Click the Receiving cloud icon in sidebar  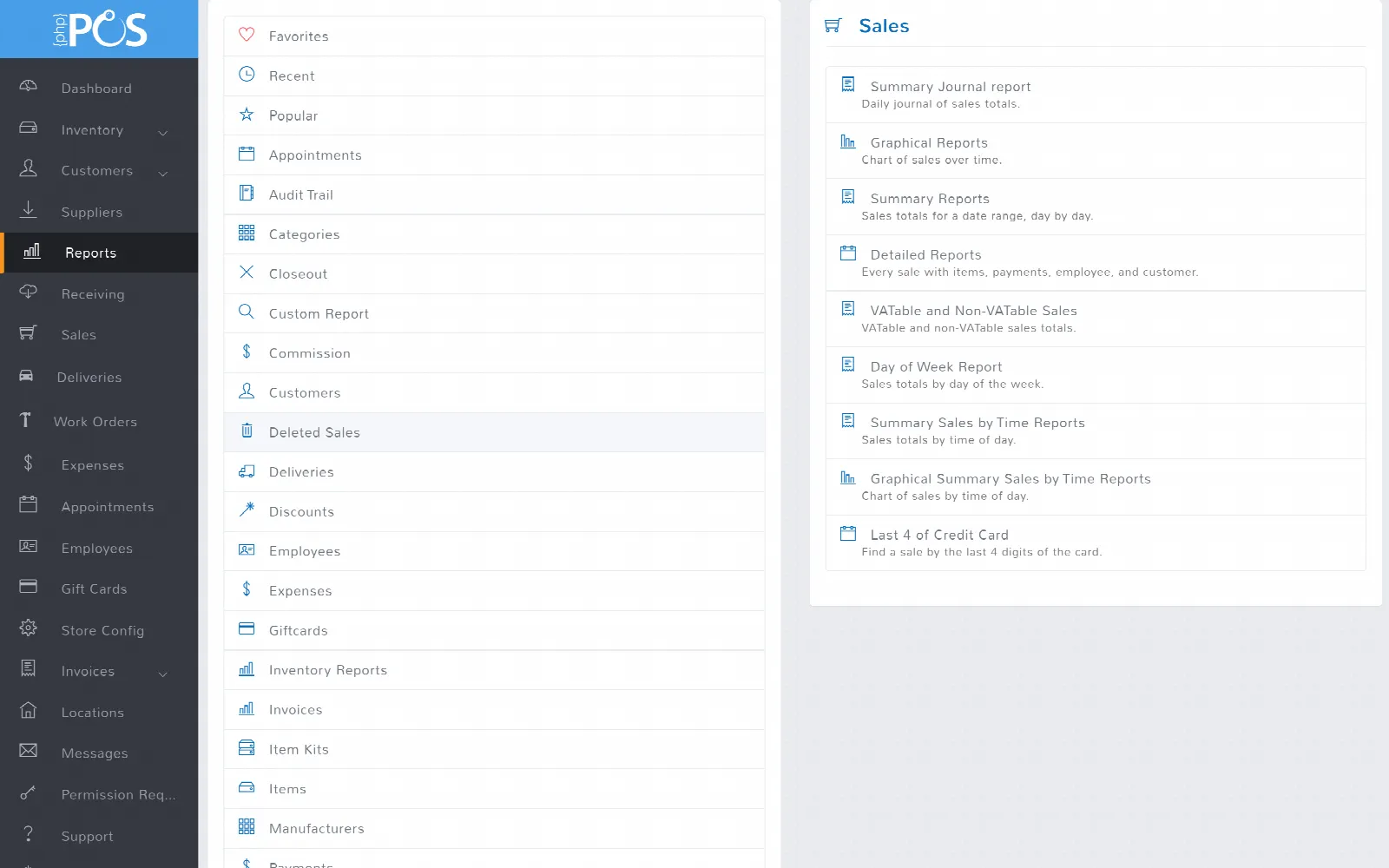pos(28,293)
